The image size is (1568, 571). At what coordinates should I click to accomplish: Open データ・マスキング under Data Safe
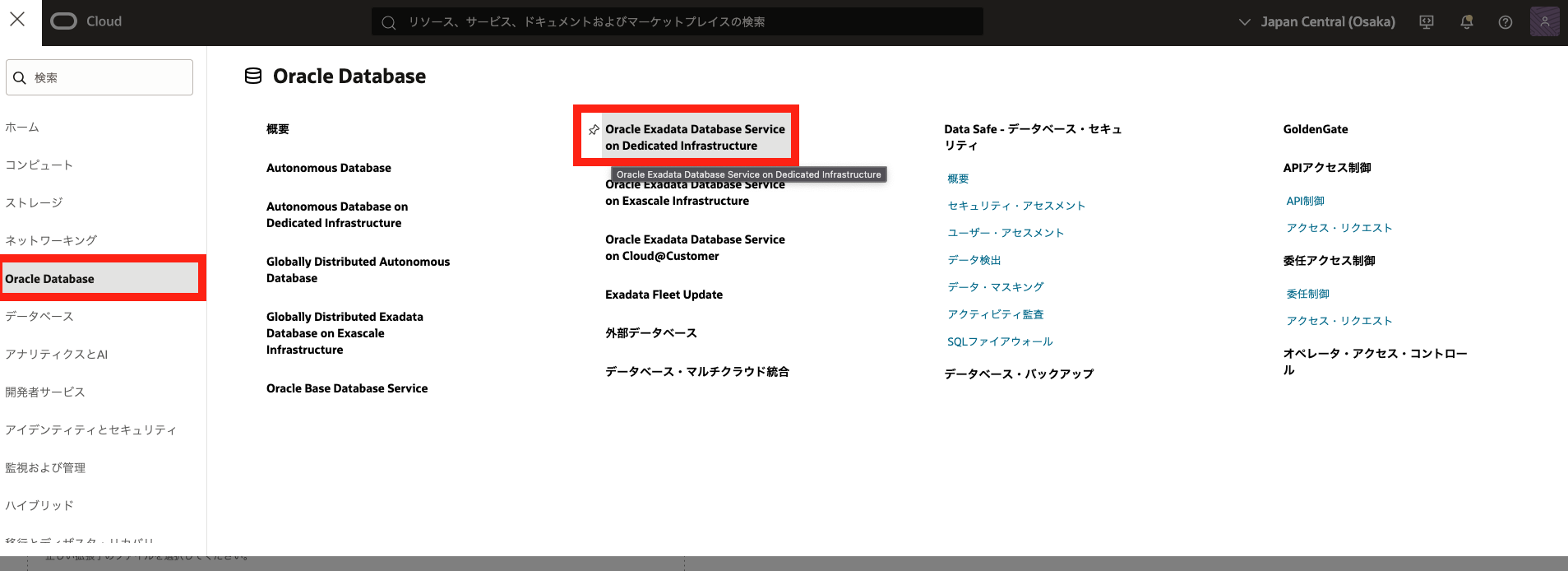click(995, 287)
